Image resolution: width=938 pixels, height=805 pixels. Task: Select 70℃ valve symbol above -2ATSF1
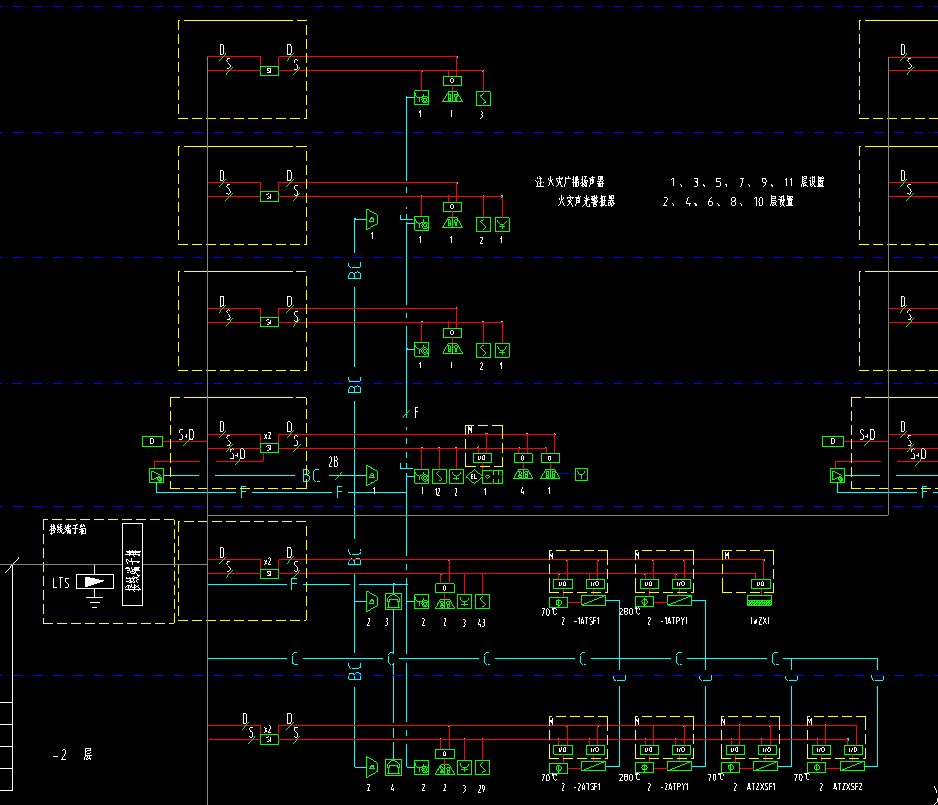(x=558, y=768)
